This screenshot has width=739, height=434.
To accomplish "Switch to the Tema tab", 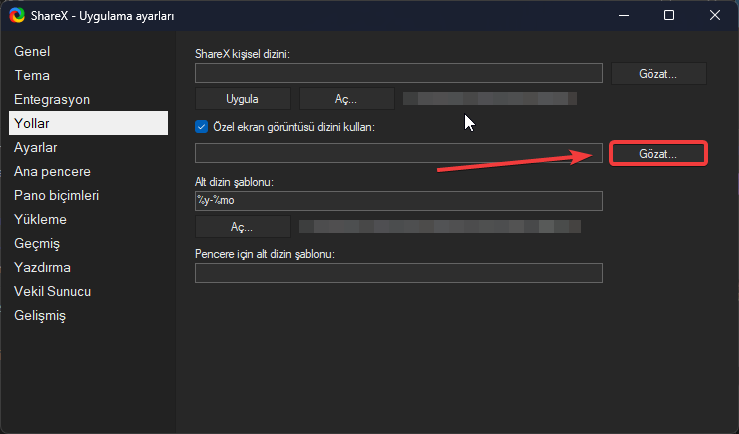I will [88, 75].
